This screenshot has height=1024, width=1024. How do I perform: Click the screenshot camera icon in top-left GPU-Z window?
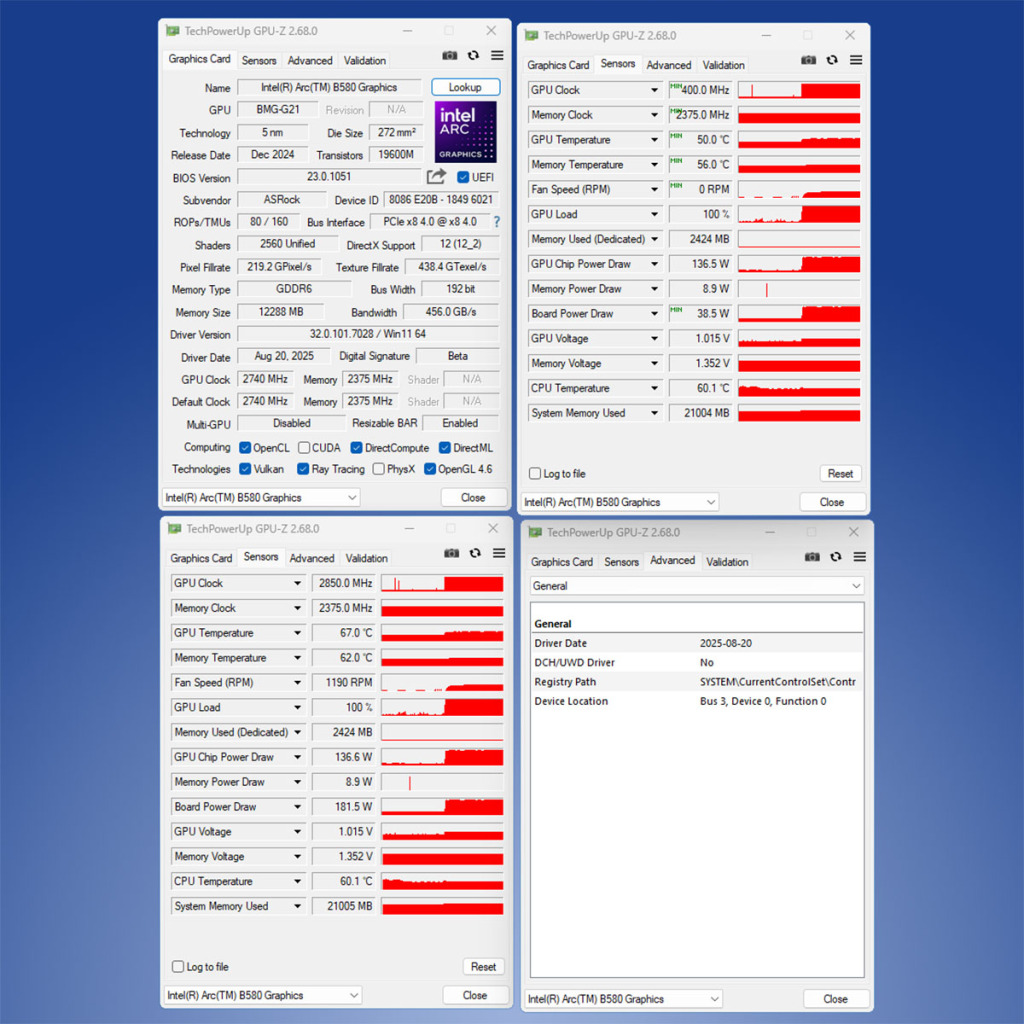click(449, 56)
